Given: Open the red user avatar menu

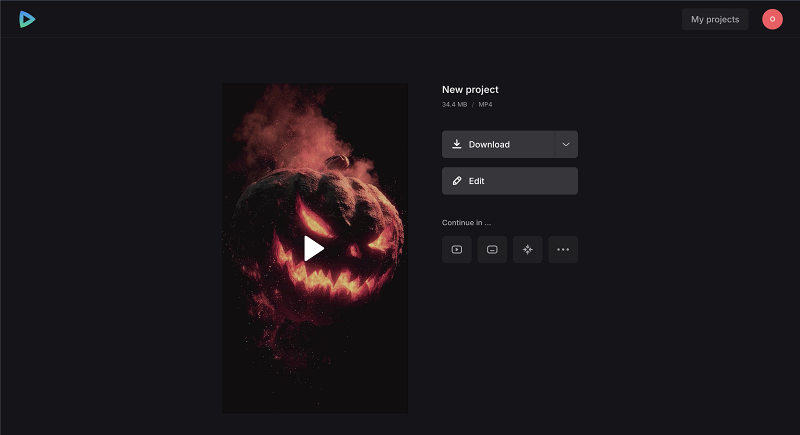Looking at the screenshot, I should (772, 19).
